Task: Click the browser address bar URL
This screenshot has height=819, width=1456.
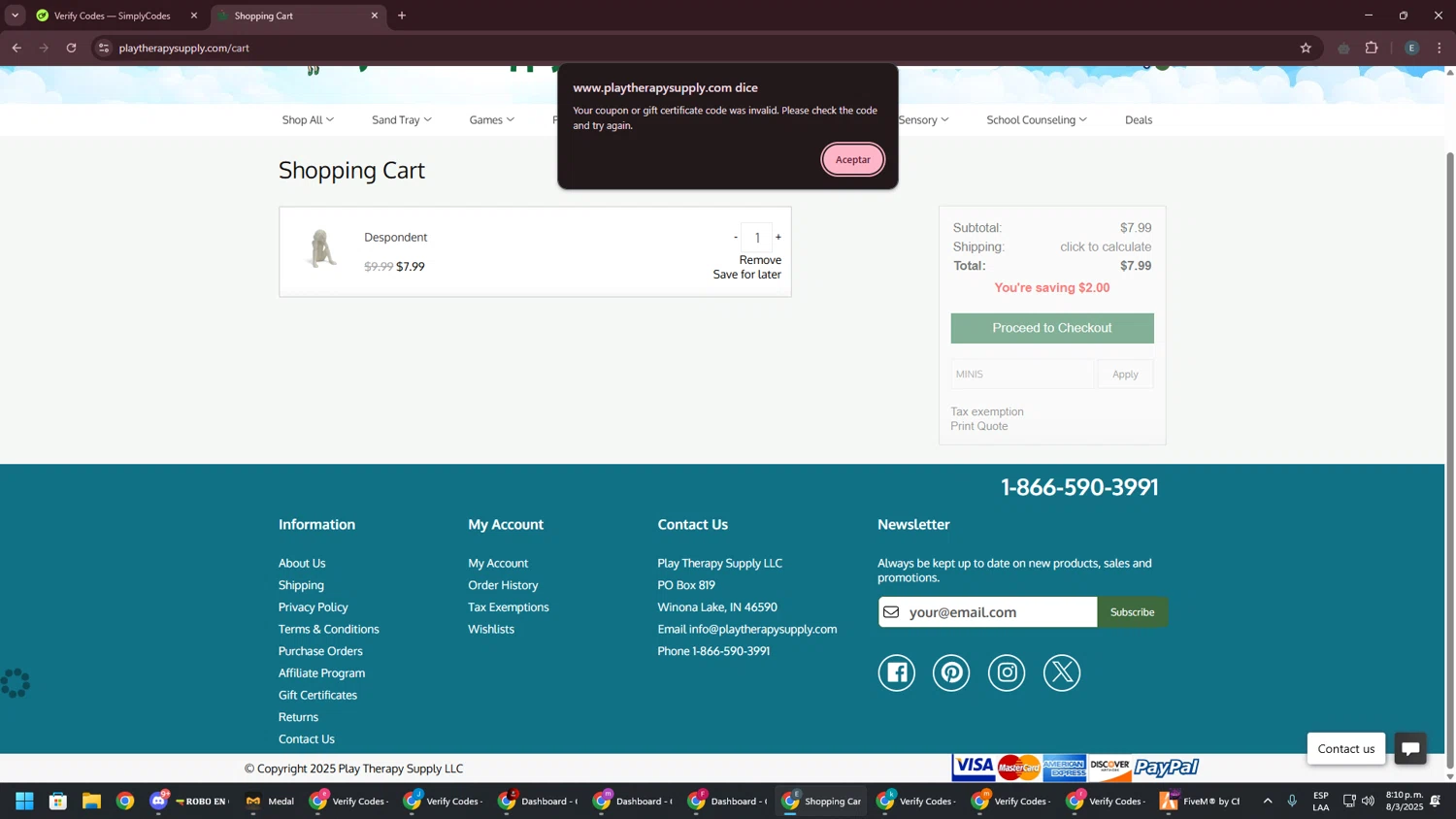Action: (x=184, y=48)
